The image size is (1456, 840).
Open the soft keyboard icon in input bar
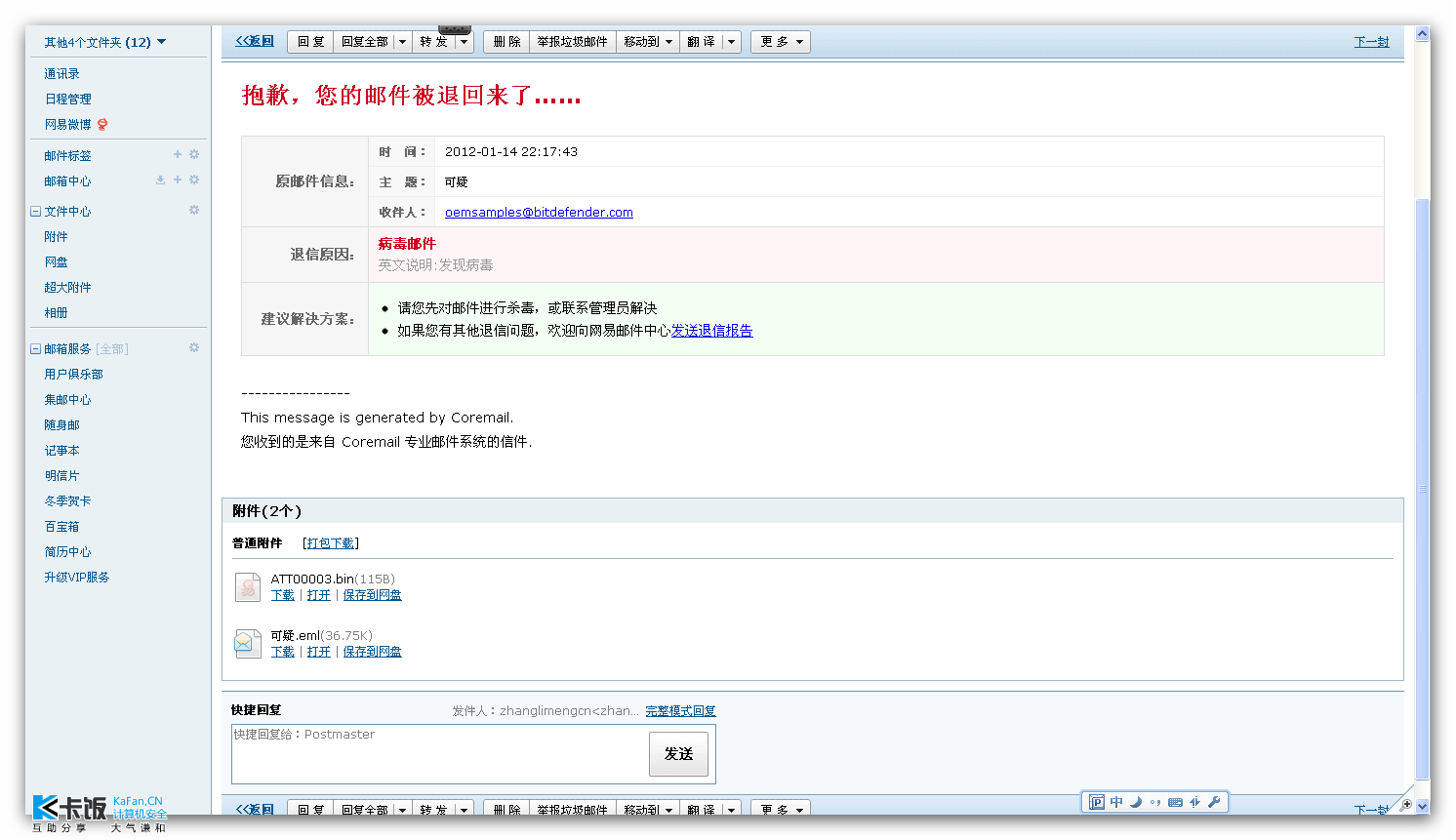pyautogui.click(x=1175, y=802)
